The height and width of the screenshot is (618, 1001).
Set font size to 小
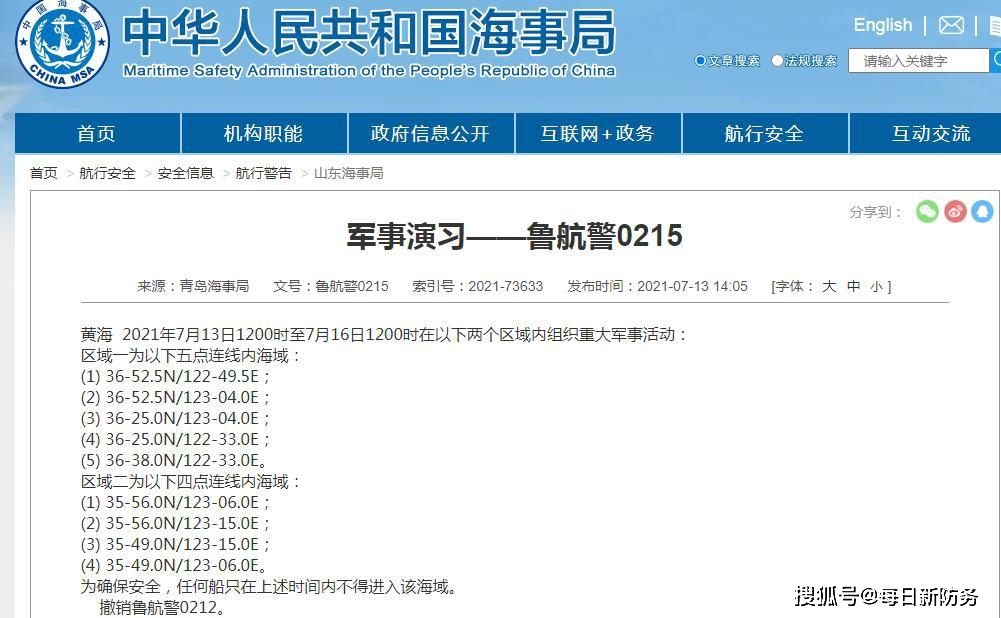click(x=876, y=286)
